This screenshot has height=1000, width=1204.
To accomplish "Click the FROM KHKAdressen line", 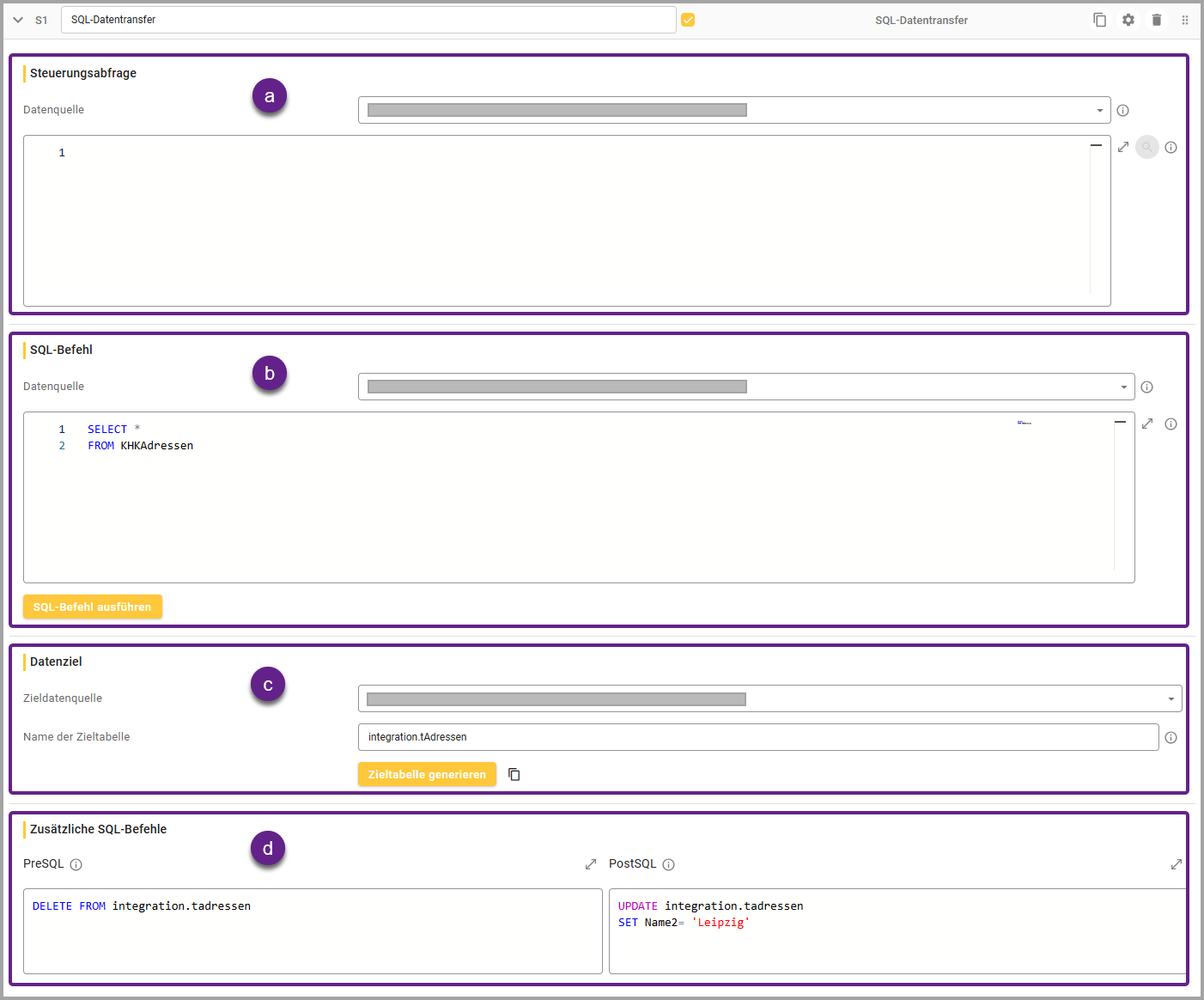I will coord(141,446).
